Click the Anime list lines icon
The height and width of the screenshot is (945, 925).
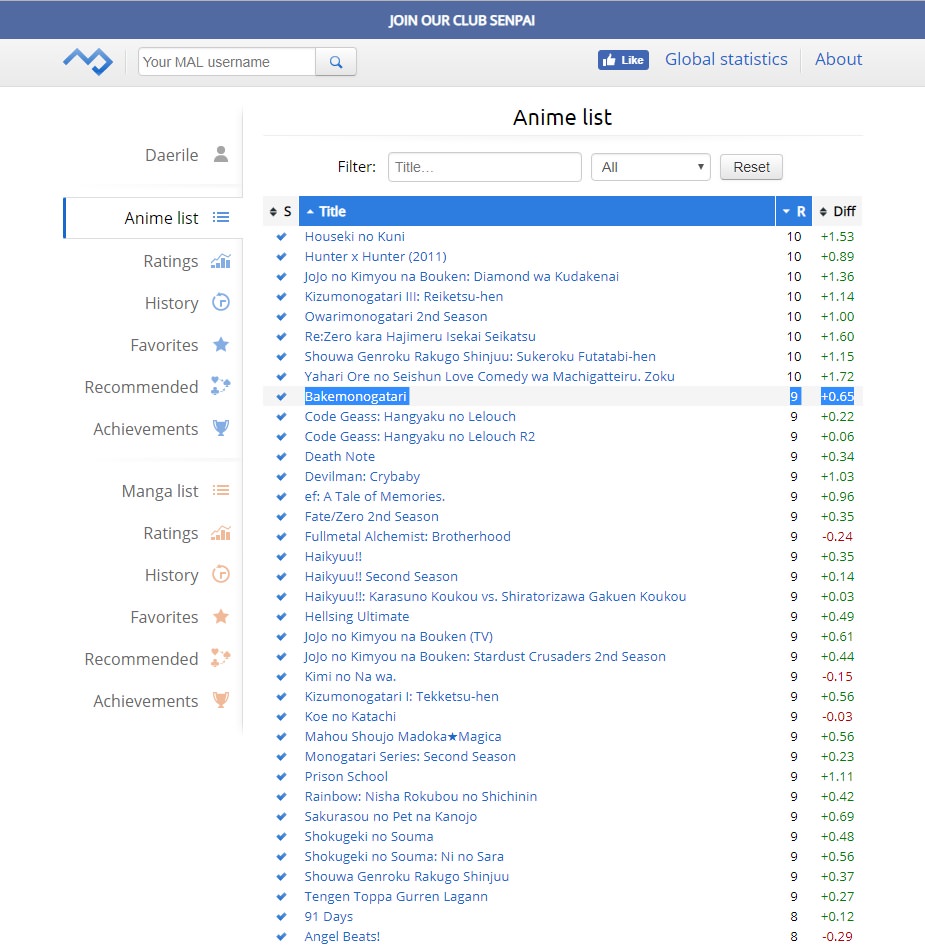point(221,218)
